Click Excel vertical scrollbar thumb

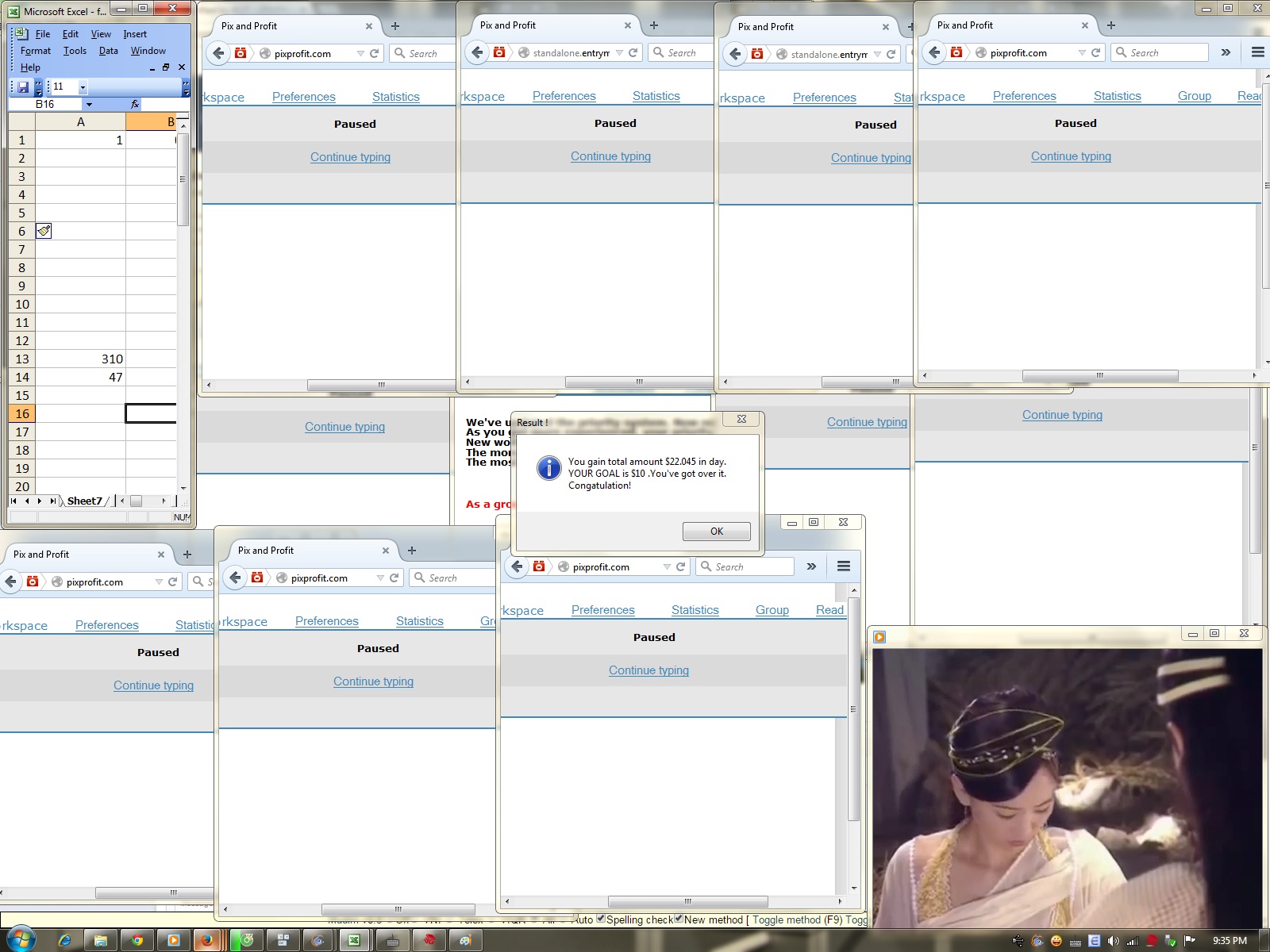coord(183,179)
